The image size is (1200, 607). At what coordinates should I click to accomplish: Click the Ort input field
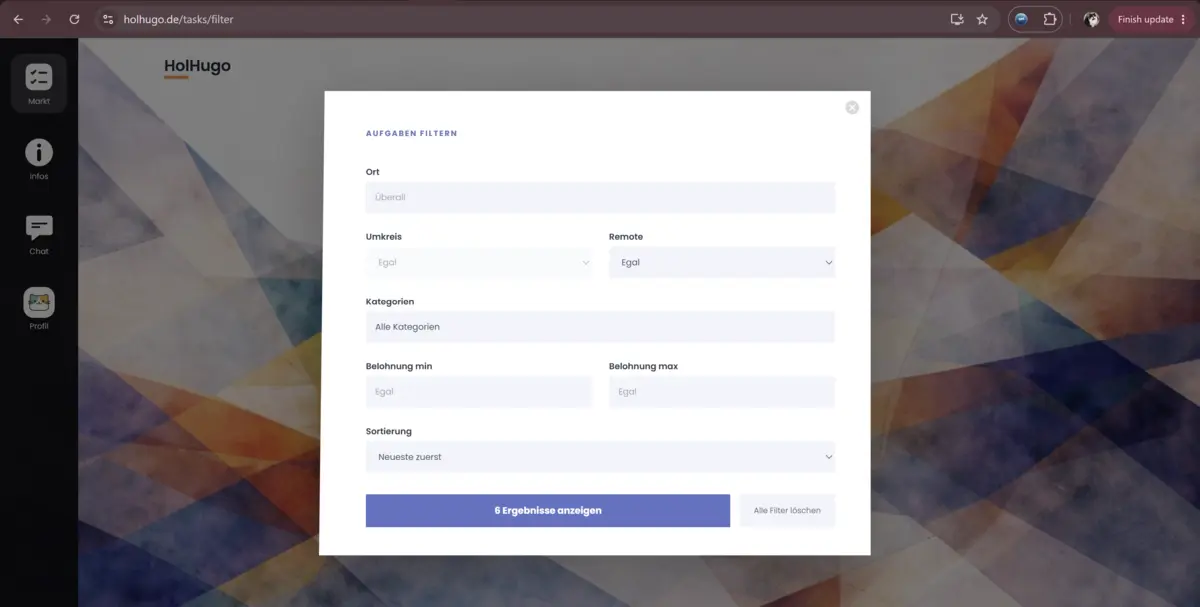[600, 198]
